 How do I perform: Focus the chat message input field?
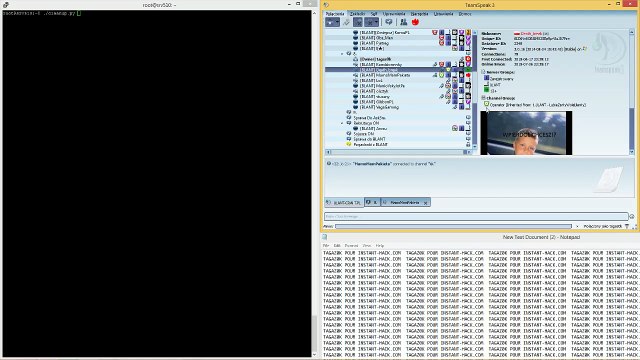(x=476, y=216)
